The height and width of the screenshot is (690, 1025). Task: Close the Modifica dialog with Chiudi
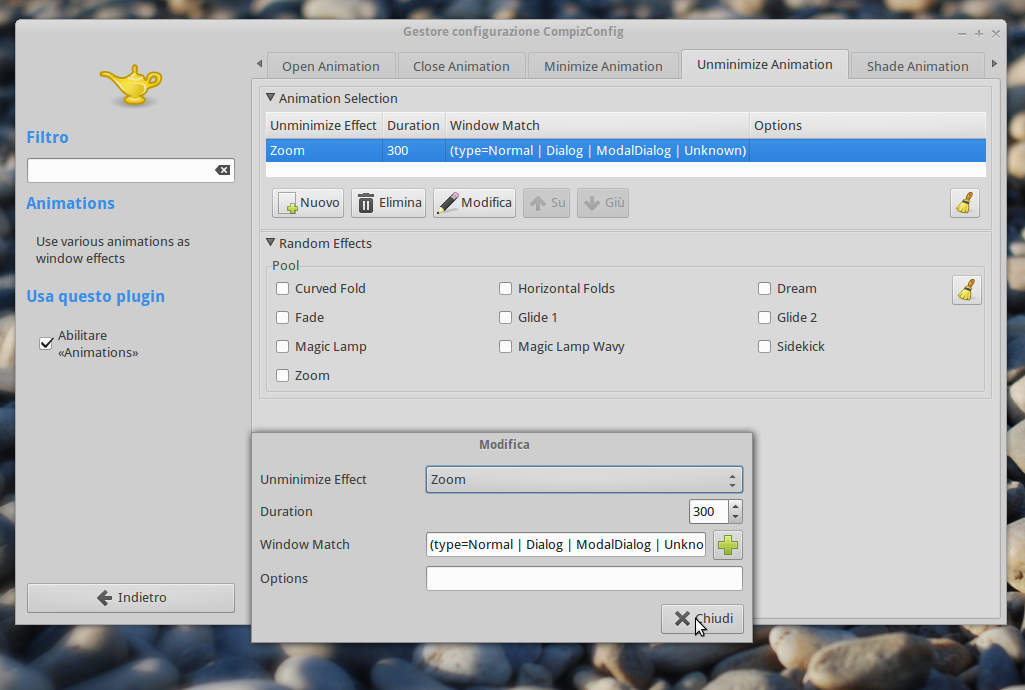702,619
